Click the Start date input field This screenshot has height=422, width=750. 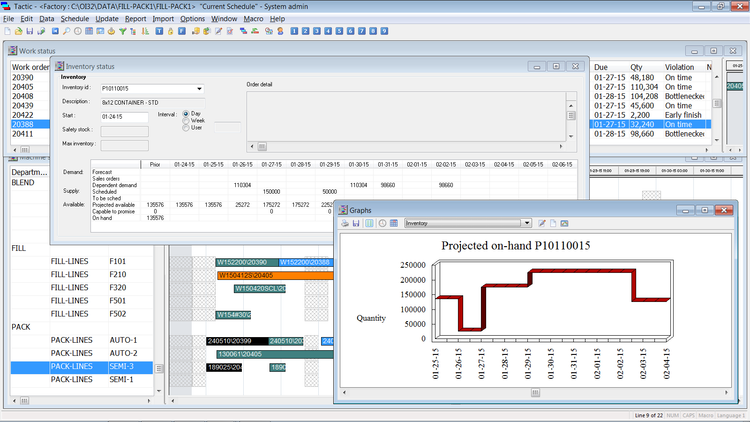(124, 117)
